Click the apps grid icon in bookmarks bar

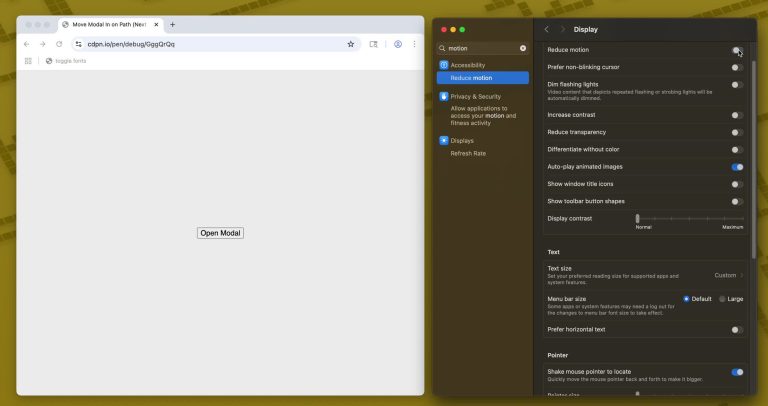[x=28, y=61]
